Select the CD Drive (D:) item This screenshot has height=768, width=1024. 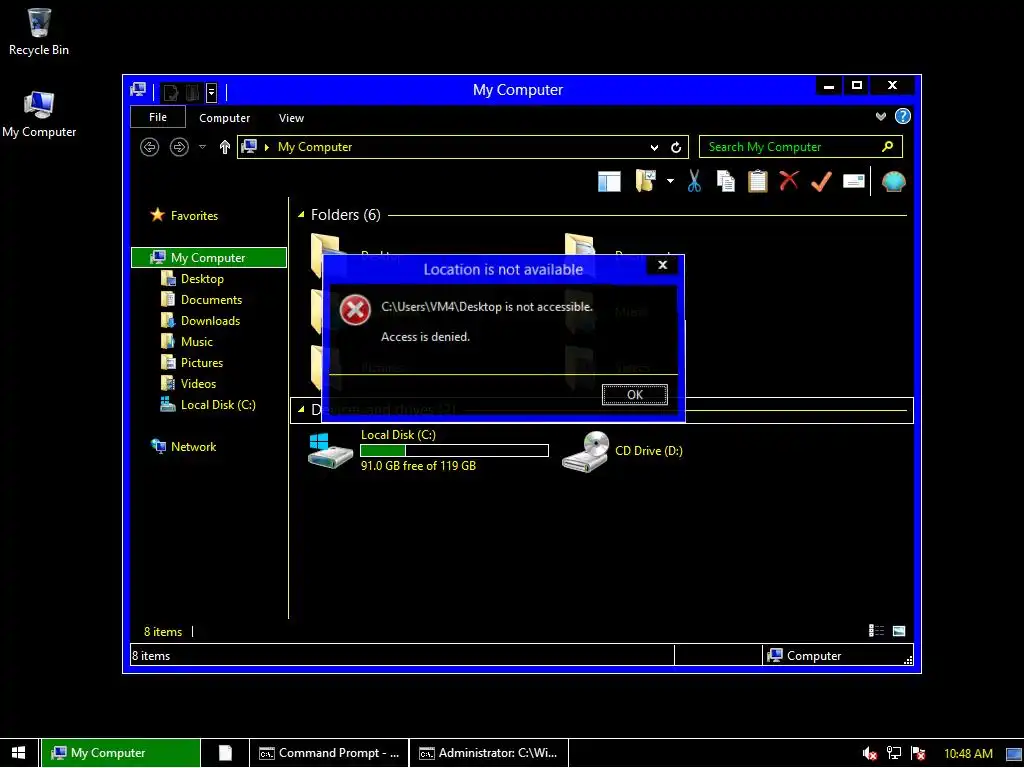click(622, 451)
